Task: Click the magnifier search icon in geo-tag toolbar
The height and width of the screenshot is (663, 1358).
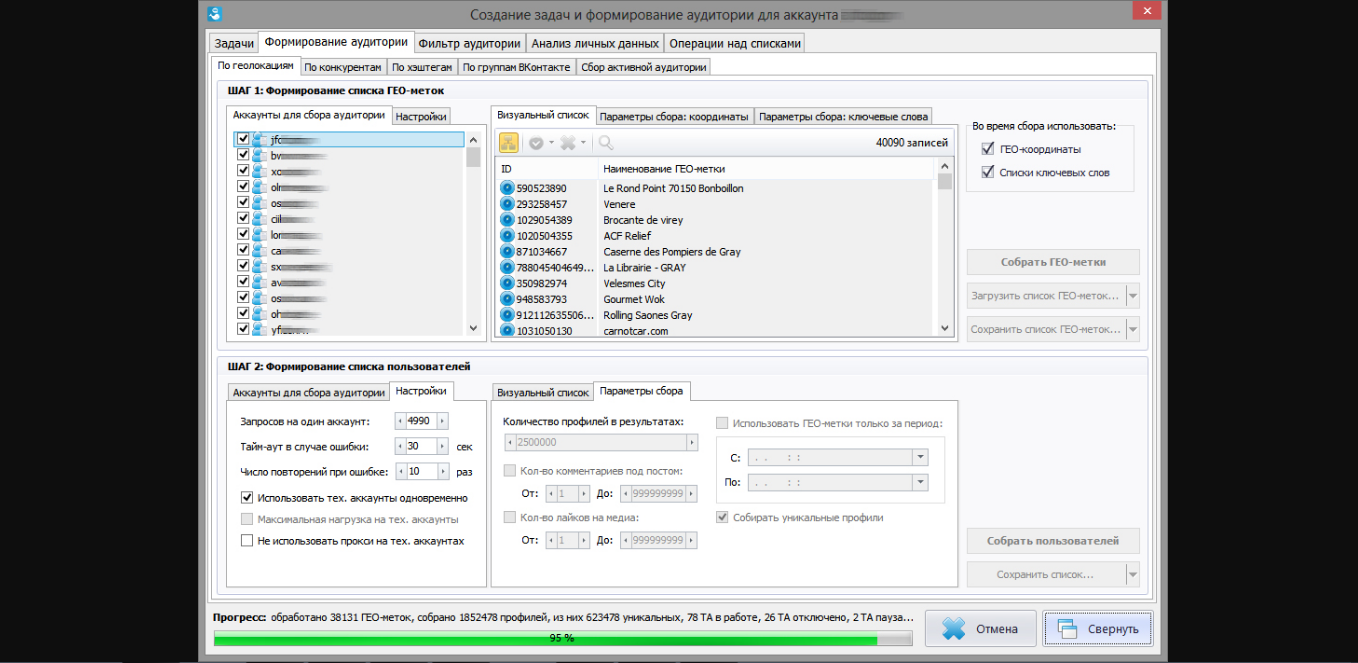Action: coord(606,143)
